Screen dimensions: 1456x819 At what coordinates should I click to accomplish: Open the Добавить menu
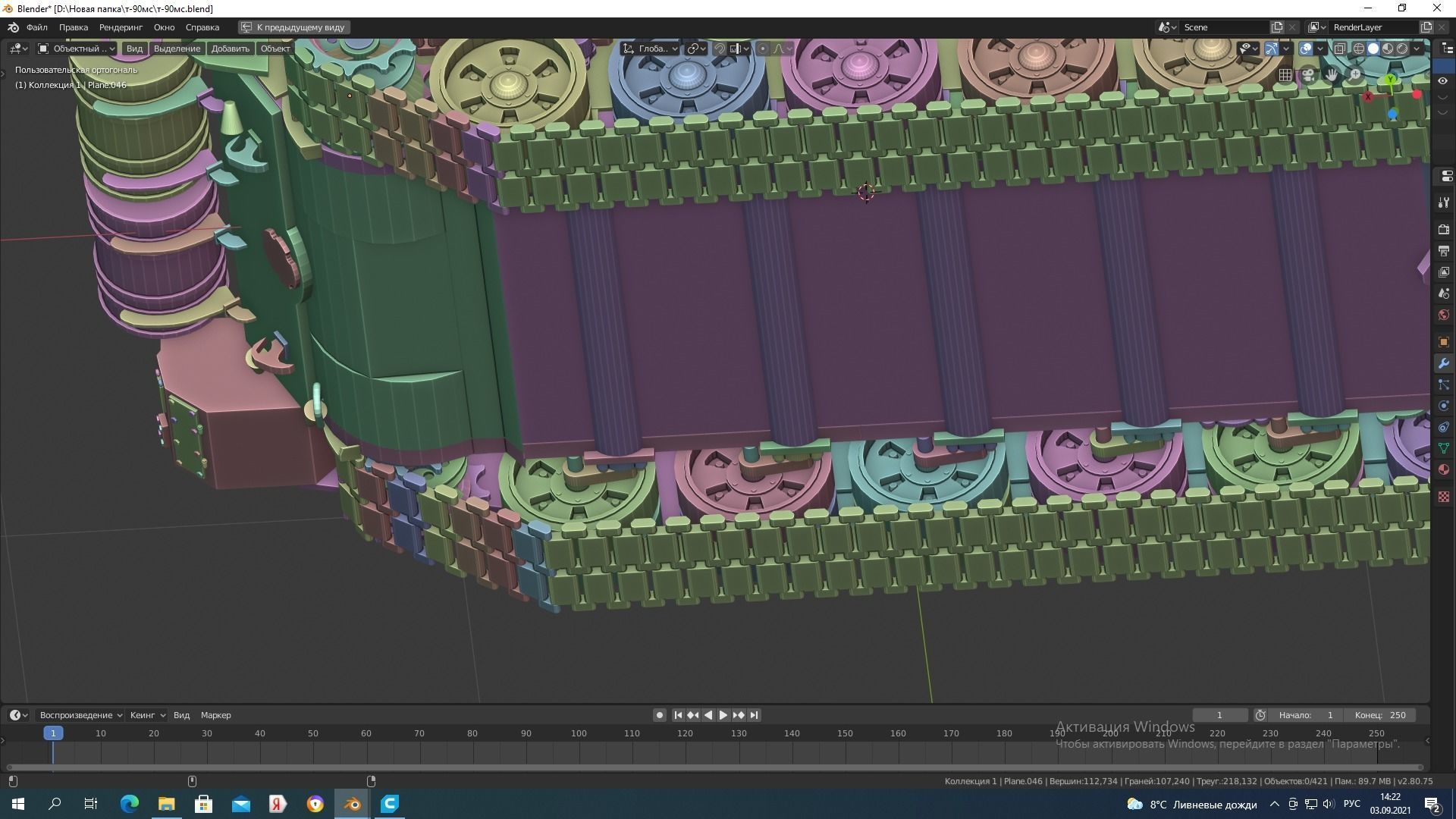(x=230, y=49)
